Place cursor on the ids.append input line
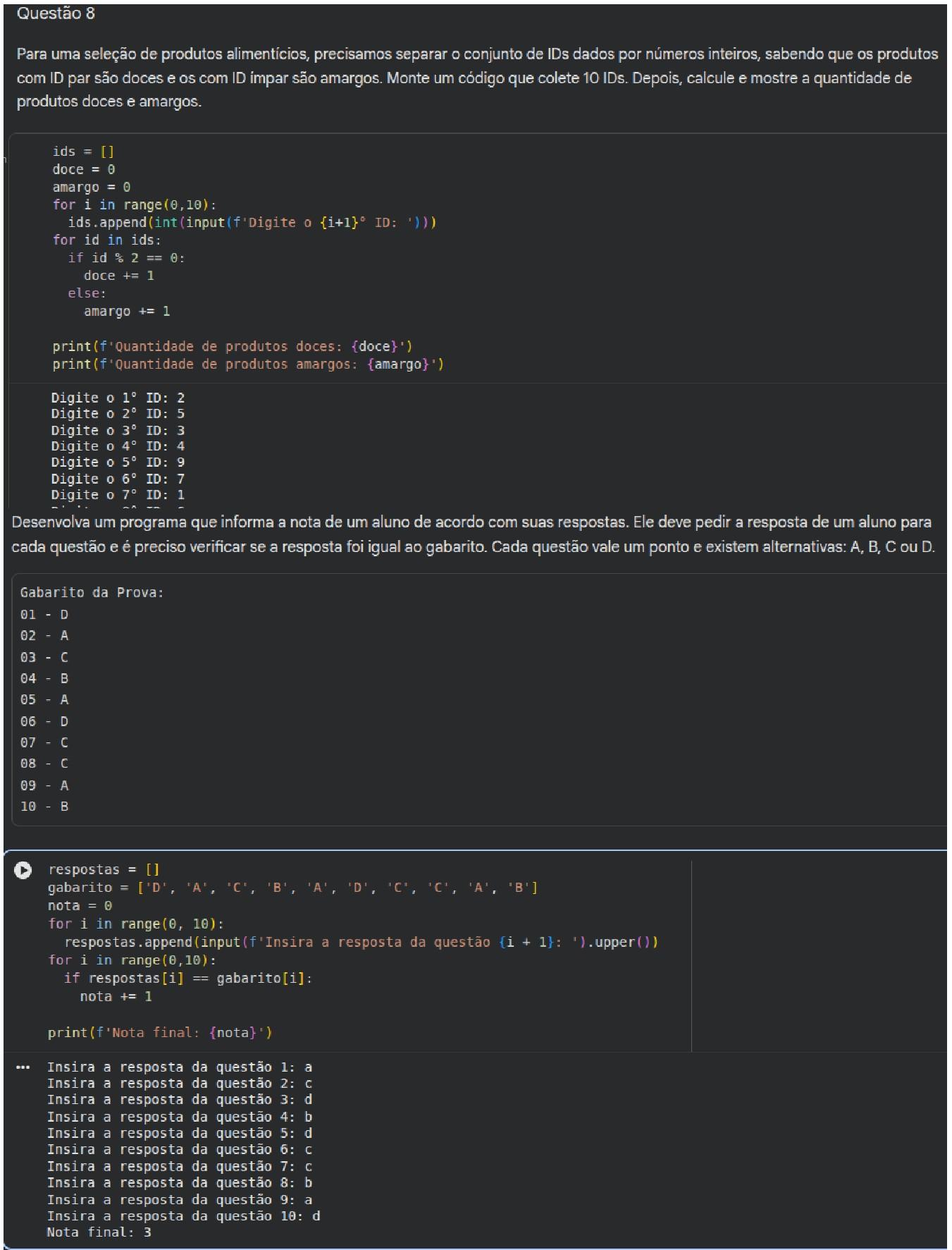Screen dimensions: 952x1250 252,223
